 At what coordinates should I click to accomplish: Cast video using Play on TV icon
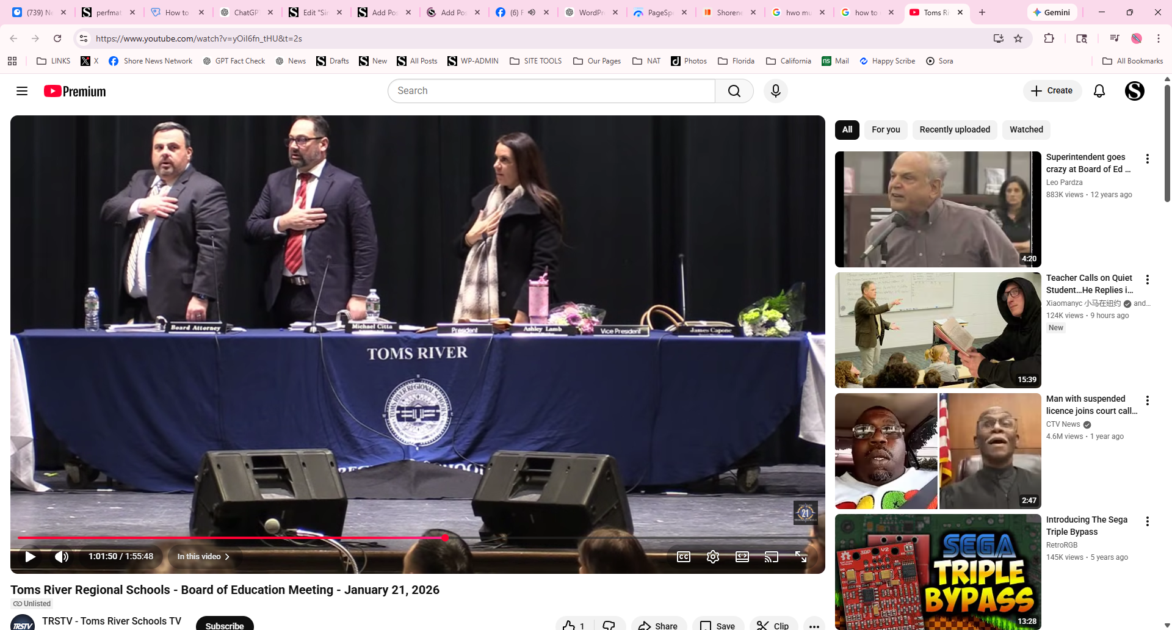click(771, 557)
